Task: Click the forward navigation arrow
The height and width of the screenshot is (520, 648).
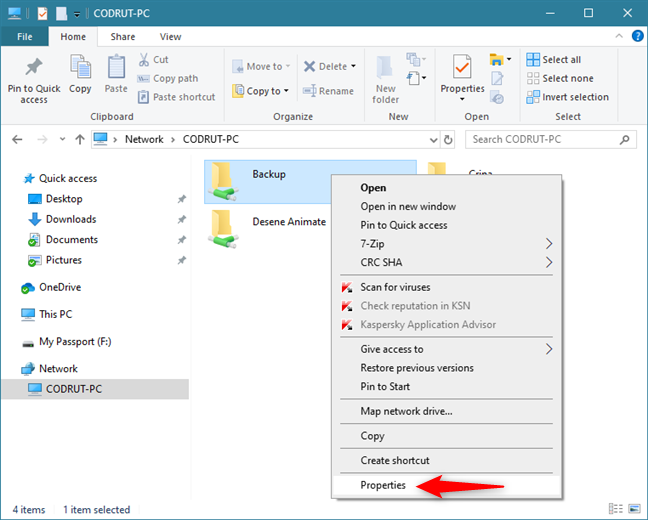Action: tap(42, 140)
